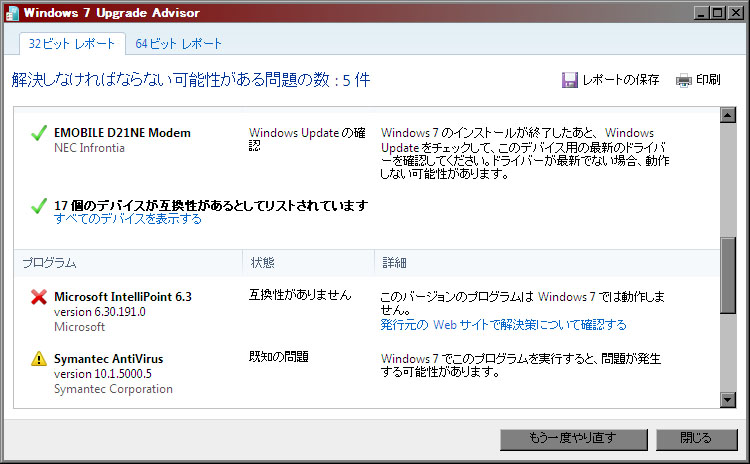Click the scrollbar down arrow
750x464 pixels.
728,400
